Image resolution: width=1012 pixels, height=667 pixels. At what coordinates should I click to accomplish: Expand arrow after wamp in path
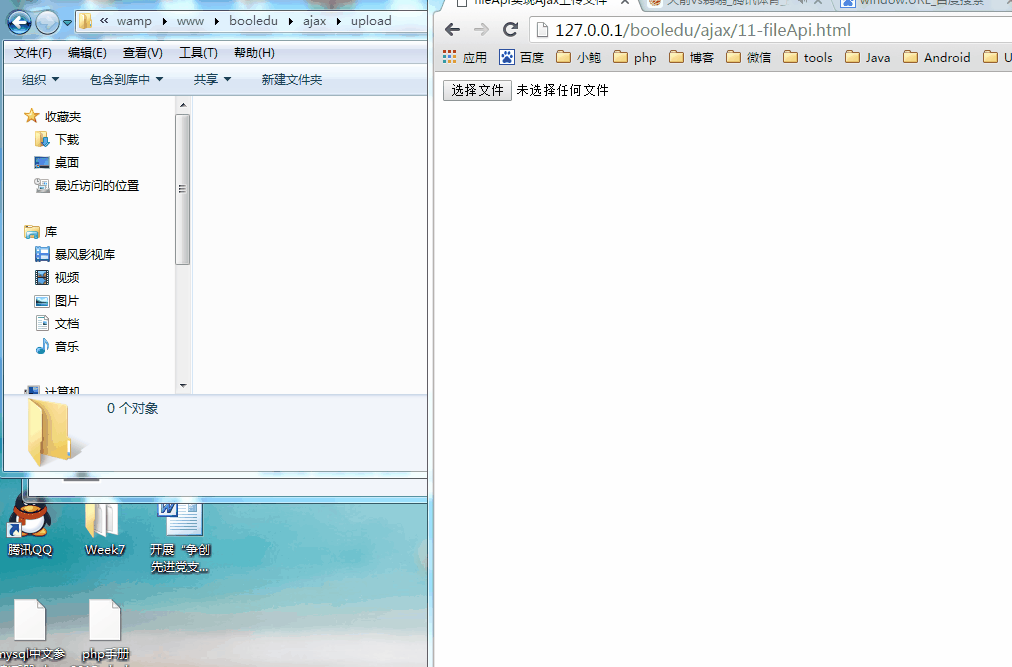(x=165, y=21)
